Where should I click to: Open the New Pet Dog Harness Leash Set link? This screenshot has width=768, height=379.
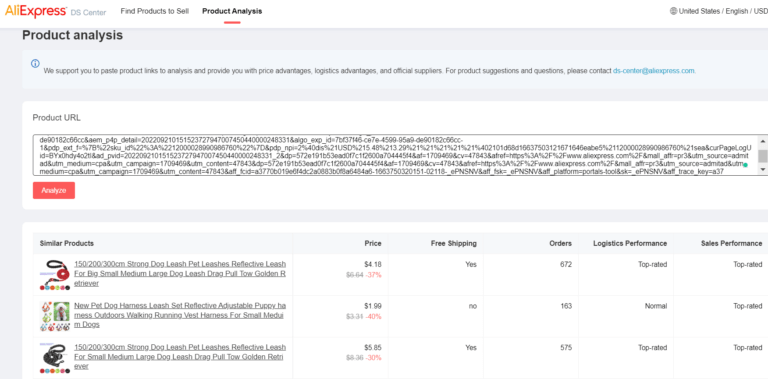coord(180,315)
